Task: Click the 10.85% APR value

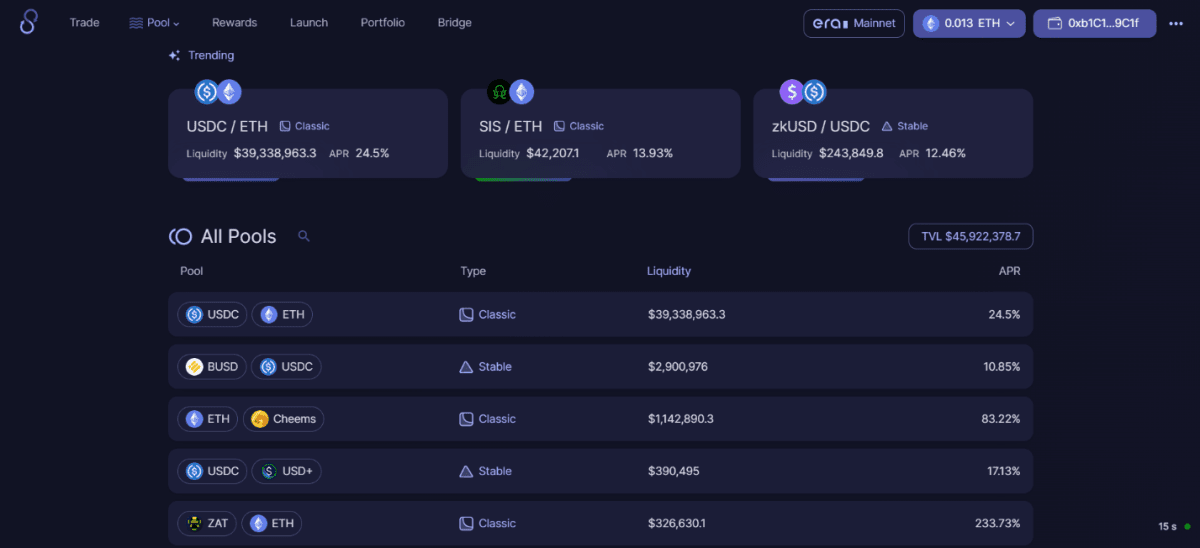Action: coord(1002,367)
